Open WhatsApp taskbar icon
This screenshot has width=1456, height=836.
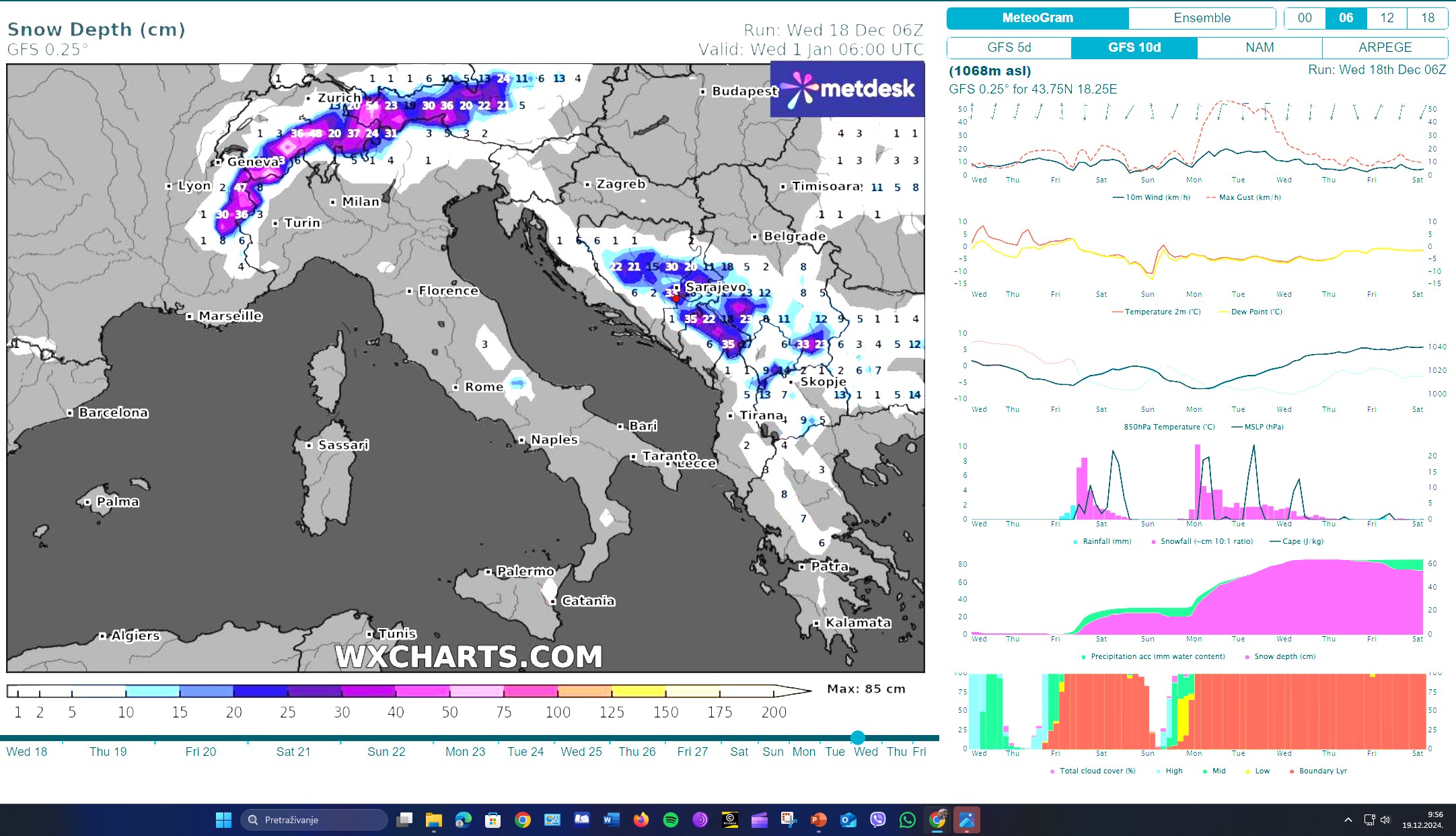click(x=907, y=820)
